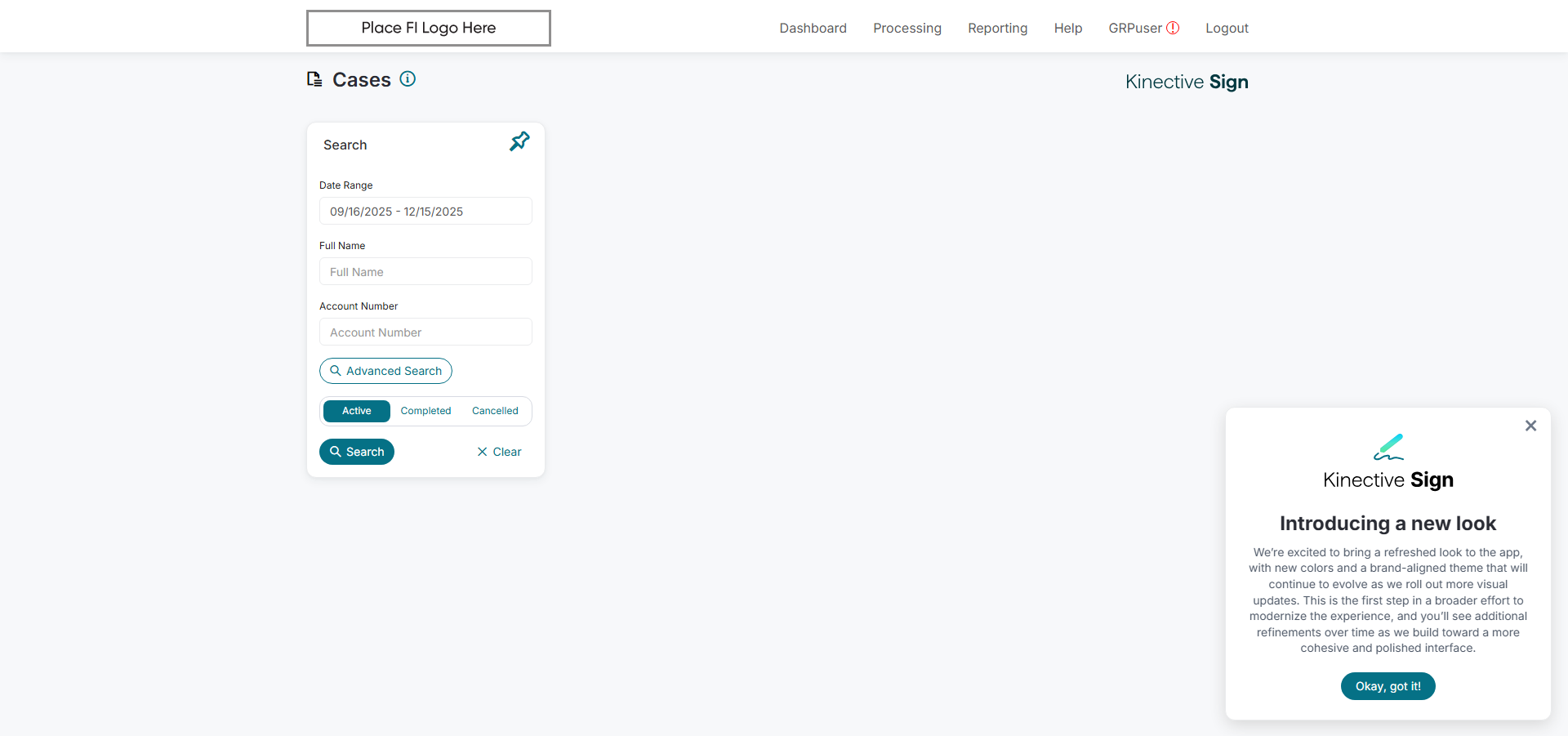
Task: Focus the Full Name input field
Action: 425,271
